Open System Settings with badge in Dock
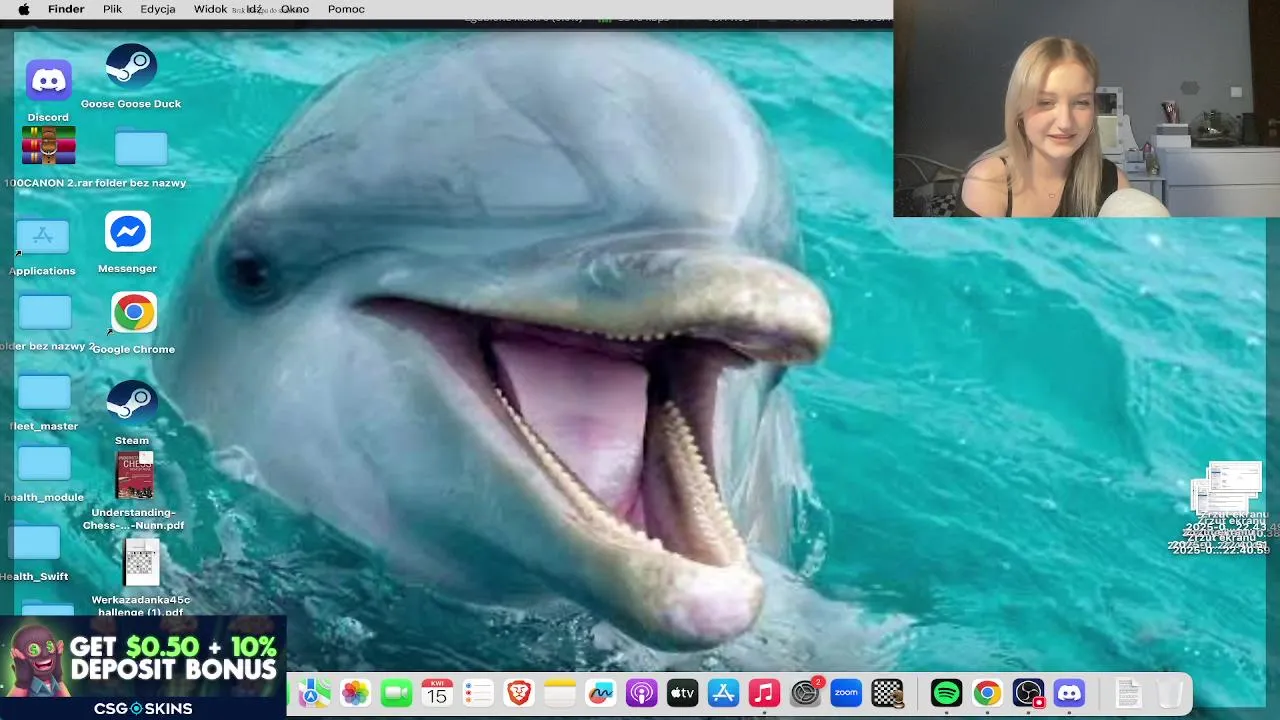The image size is (1280, 720). [806, 693]
